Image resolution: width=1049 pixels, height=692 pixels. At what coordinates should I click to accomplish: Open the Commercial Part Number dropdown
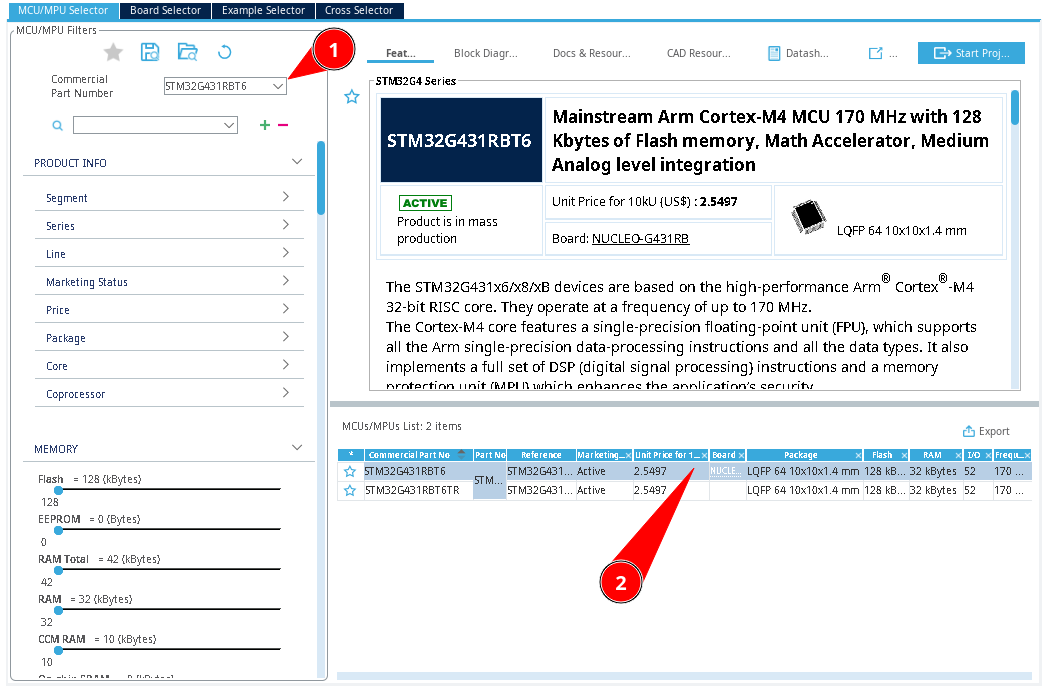(x=278, y=86)
